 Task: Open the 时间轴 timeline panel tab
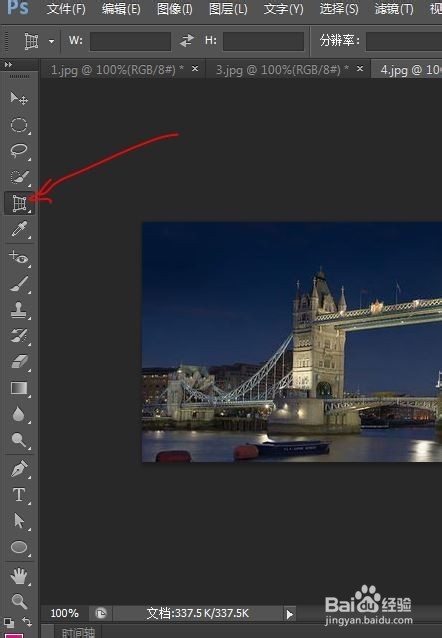[78, 632]
